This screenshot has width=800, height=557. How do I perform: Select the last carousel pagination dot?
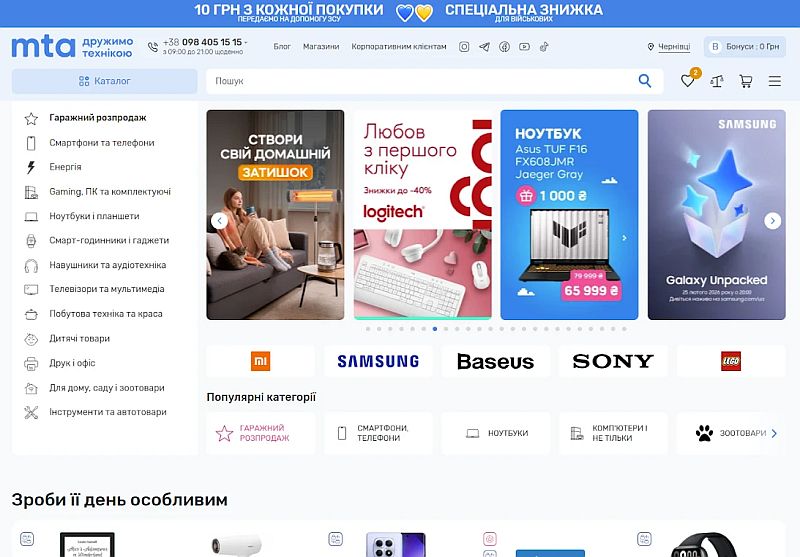coord(624,329)
